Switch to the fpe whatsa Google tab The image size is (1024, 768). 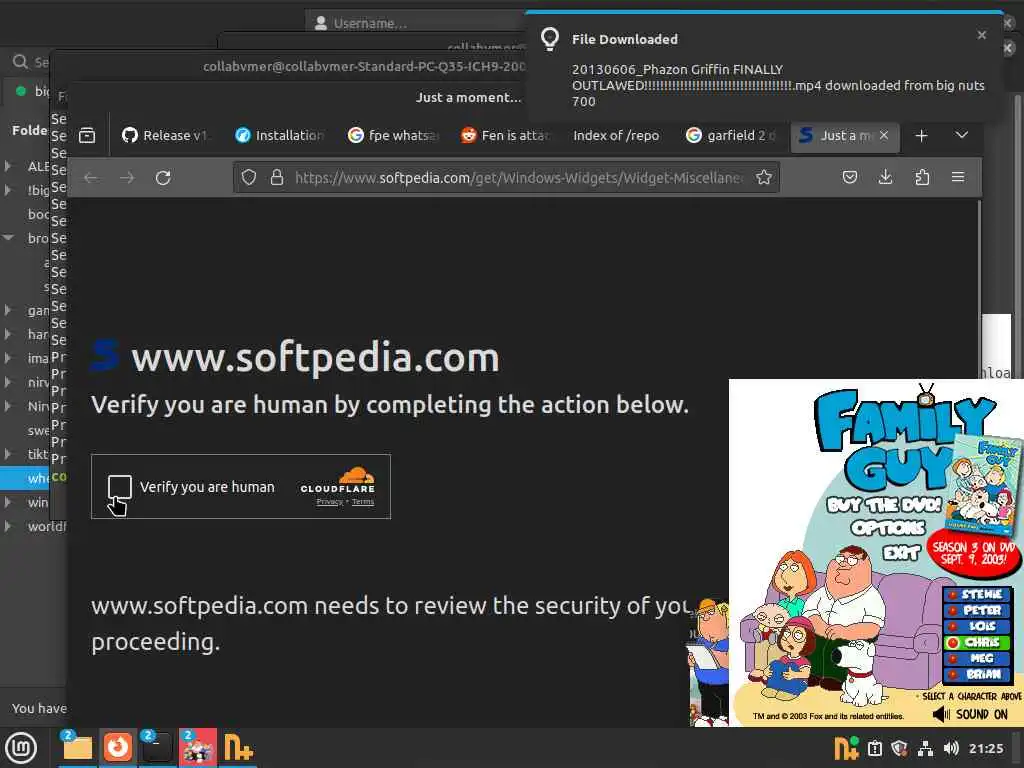[x=393, y=136]
